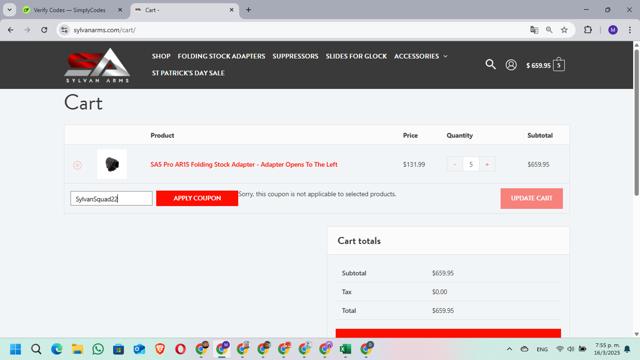Viewport: 640px width, 360px height.
Task: Open File Explorer from taskbar
Action: coord(77,349)
